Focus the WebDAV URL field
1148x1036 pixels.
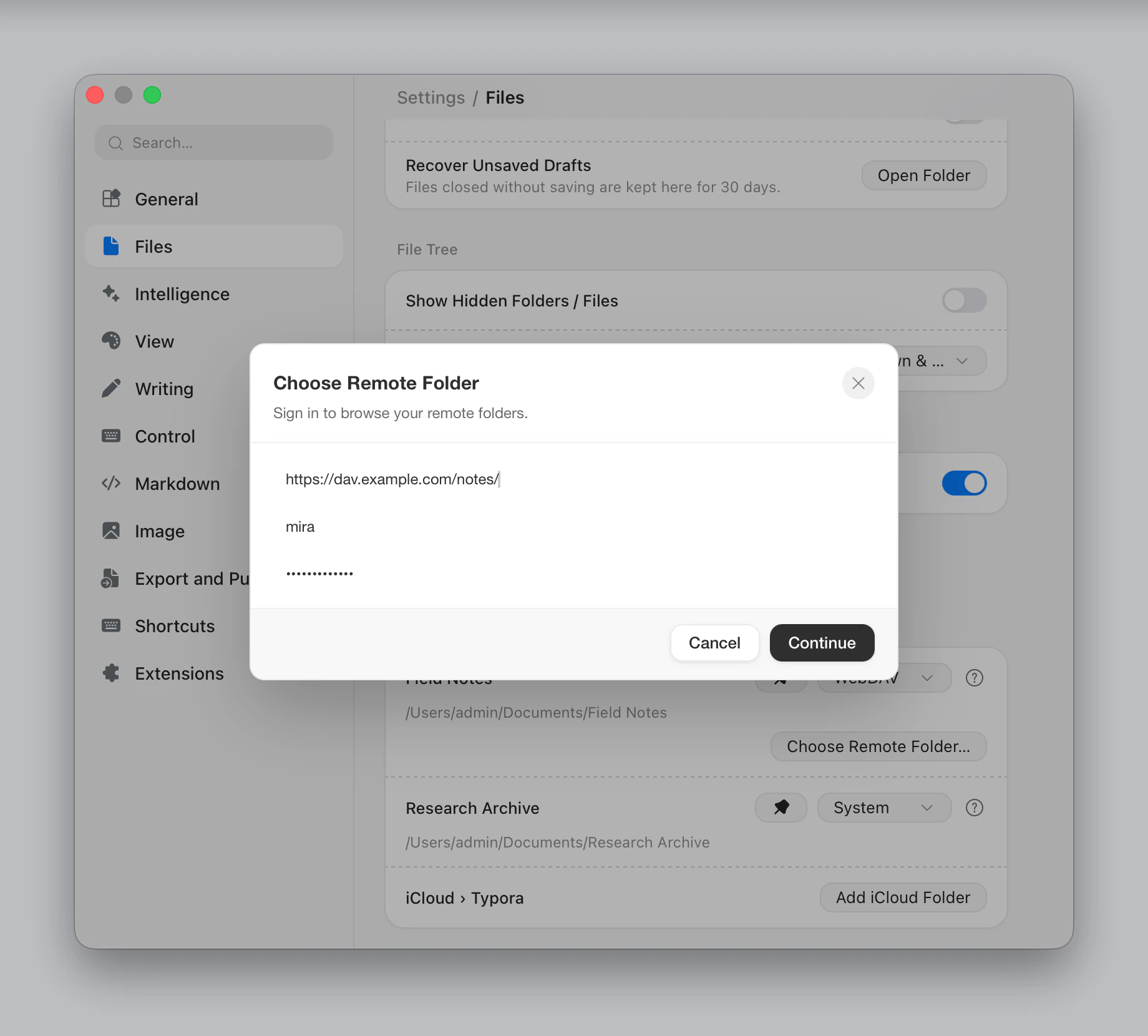573,479
